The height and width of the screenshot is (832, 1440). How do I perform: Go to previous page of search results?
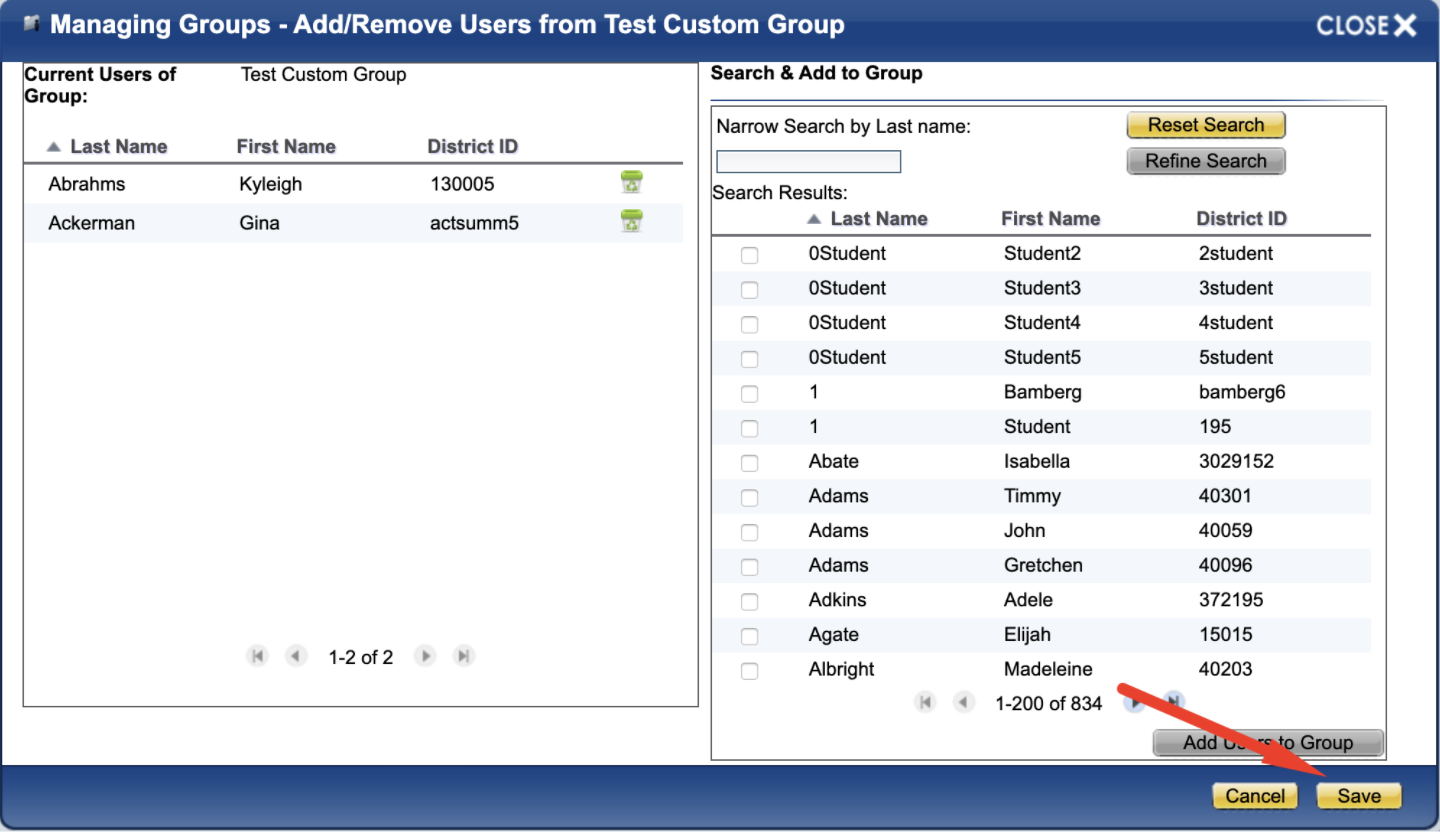click(963, 703)
